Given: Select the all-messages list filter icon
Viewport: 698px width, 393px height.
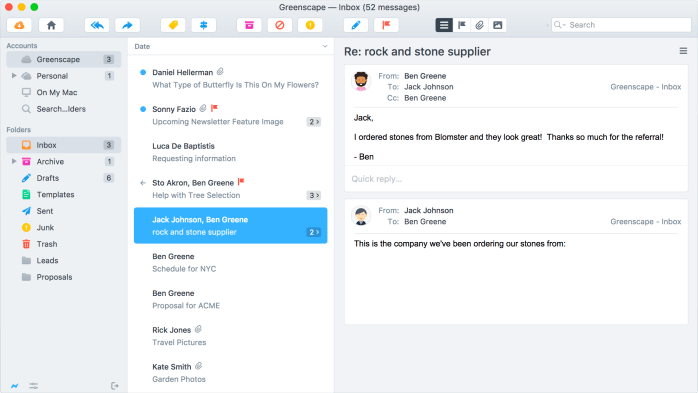Looking at the screenshot, I should pyautogui.click(x=444, y=25).
